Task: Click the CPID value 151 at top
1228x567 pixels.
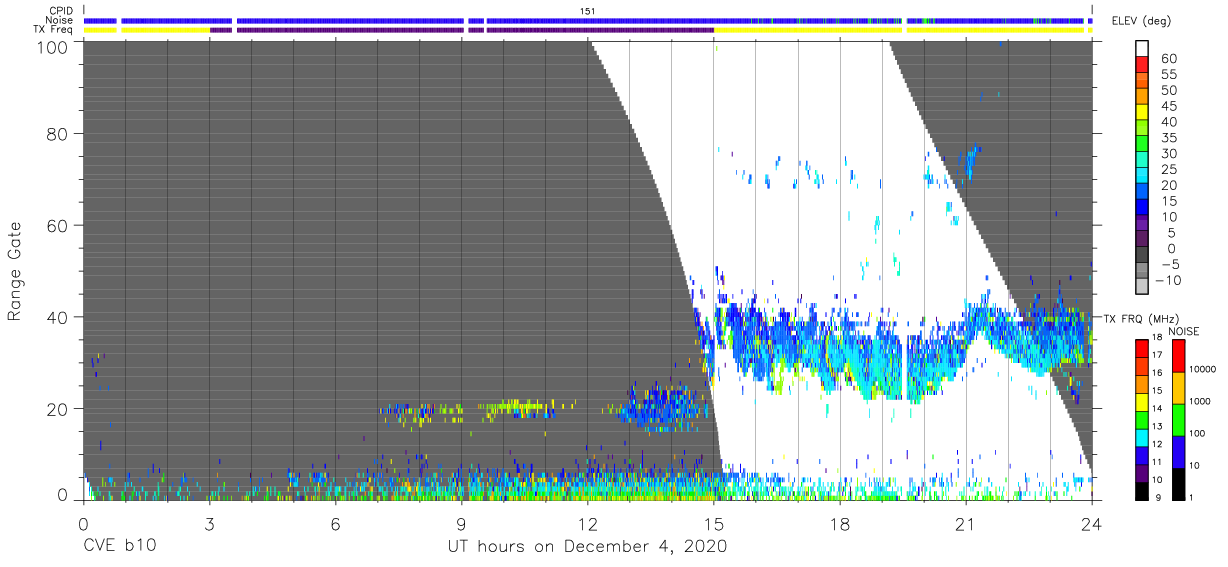Action: [587, 10]
